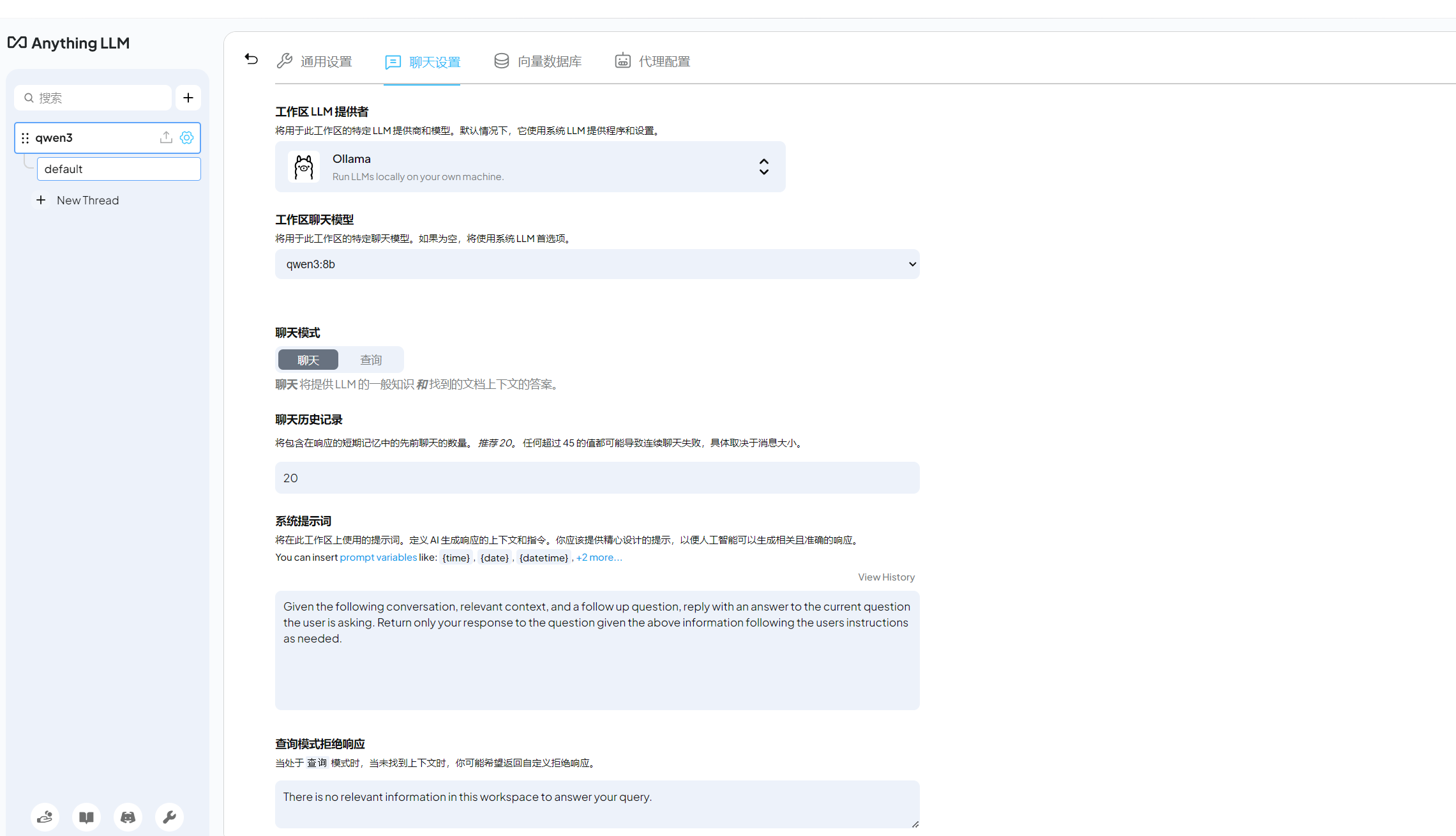1456x836 pixels.
Task: Expand the Ollama LLM provider selector
Action: [530, 167]
